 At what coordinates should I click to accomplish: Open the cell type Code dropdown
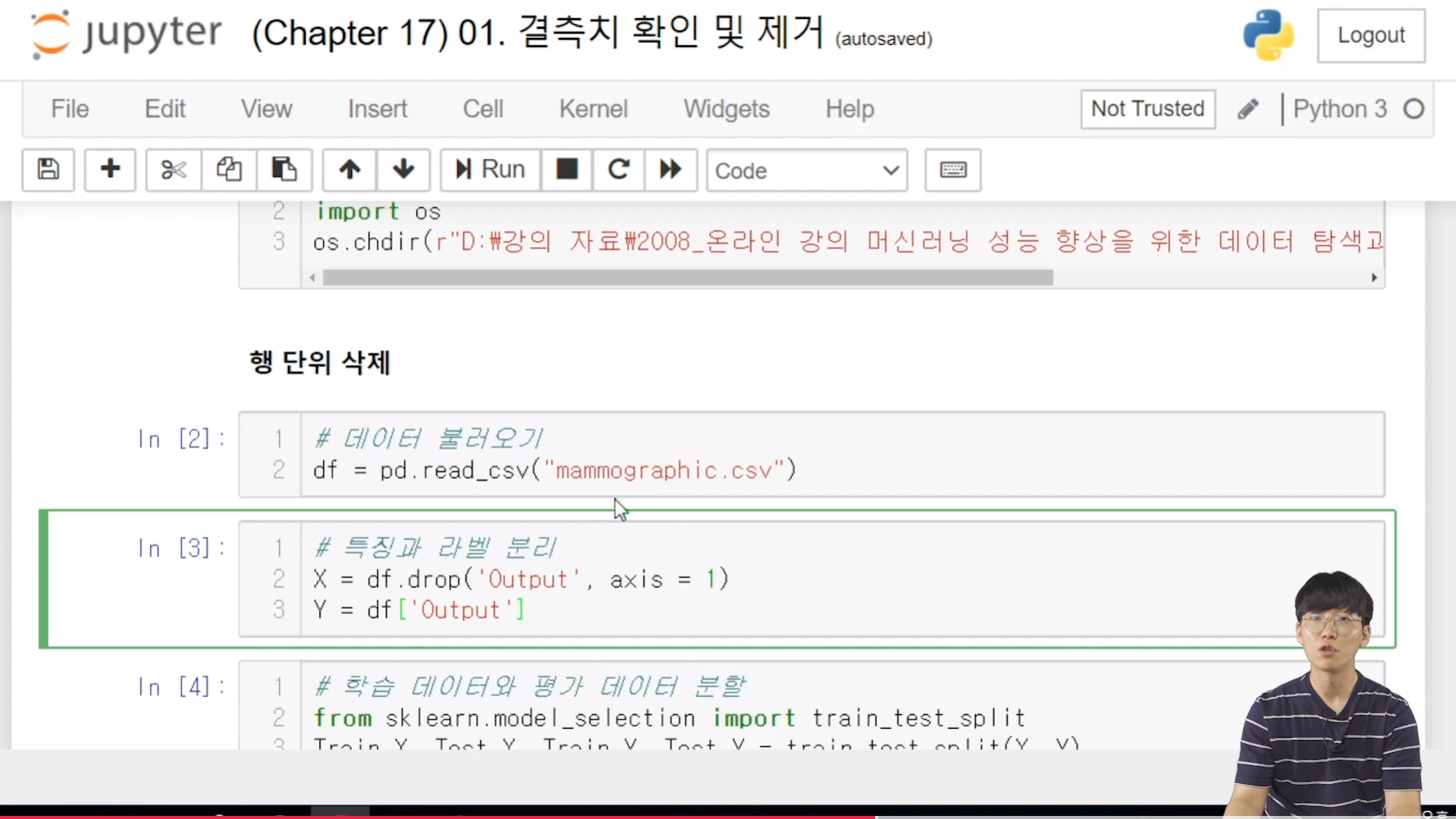tap(807, 171)
